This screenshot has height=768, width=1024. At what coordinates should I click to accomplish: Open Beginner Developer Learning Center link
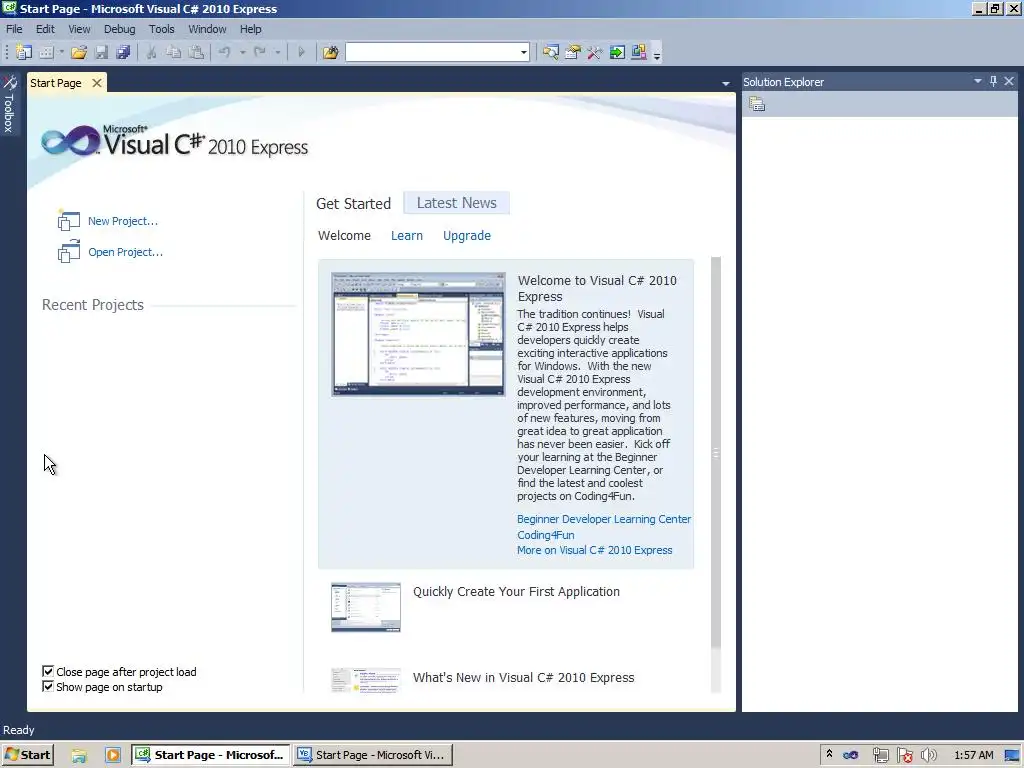tap(604, 519)
